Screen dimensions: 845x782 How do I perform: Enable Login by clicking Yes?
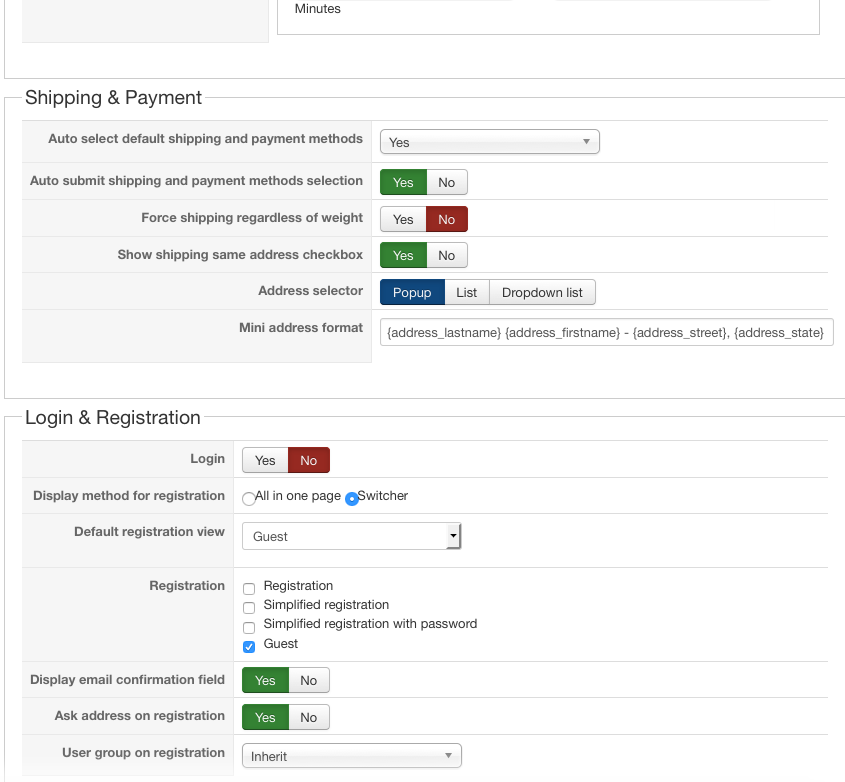[x=265, y=460]
